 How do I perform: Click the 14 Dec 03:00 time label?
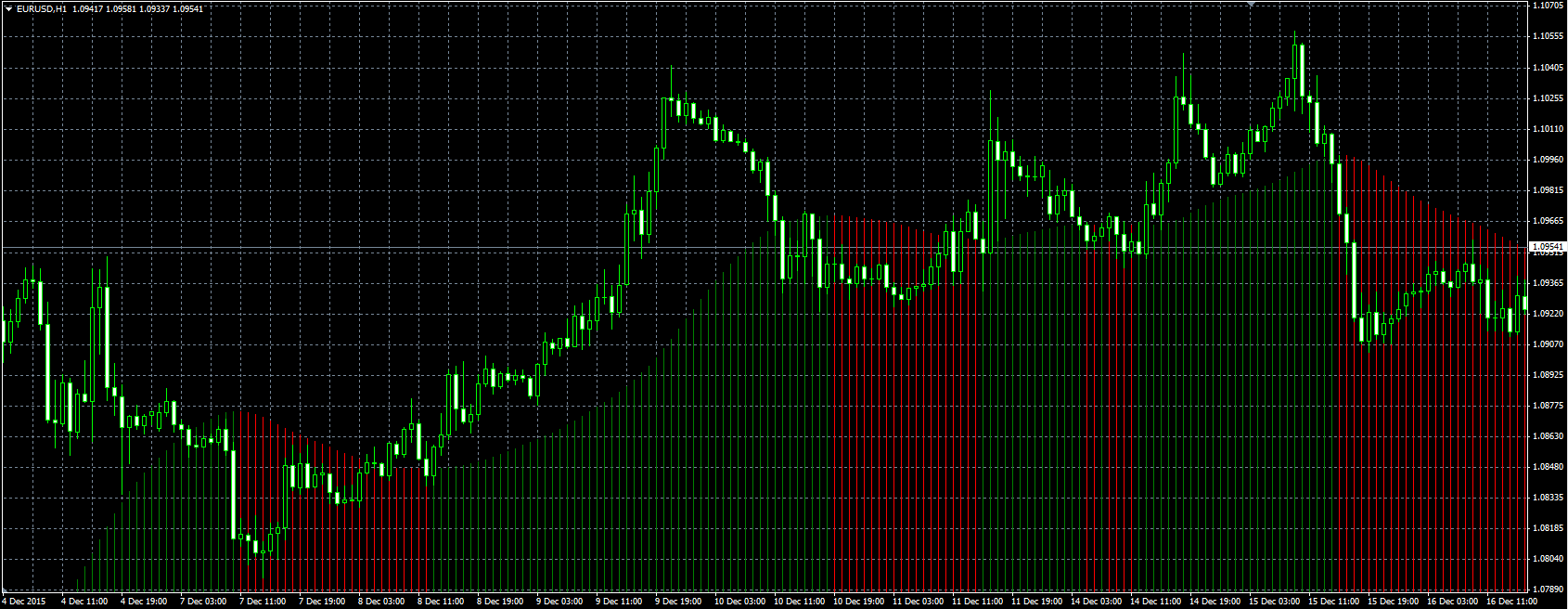[x=1096, y=602]
